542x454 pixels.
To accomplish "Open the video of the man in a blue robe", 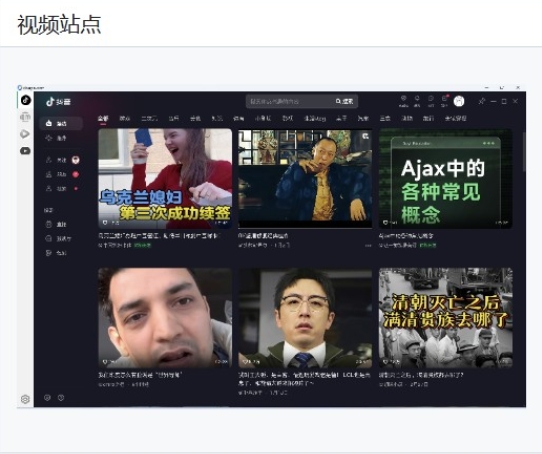I will pyautogui.click(x=305, y=178).
